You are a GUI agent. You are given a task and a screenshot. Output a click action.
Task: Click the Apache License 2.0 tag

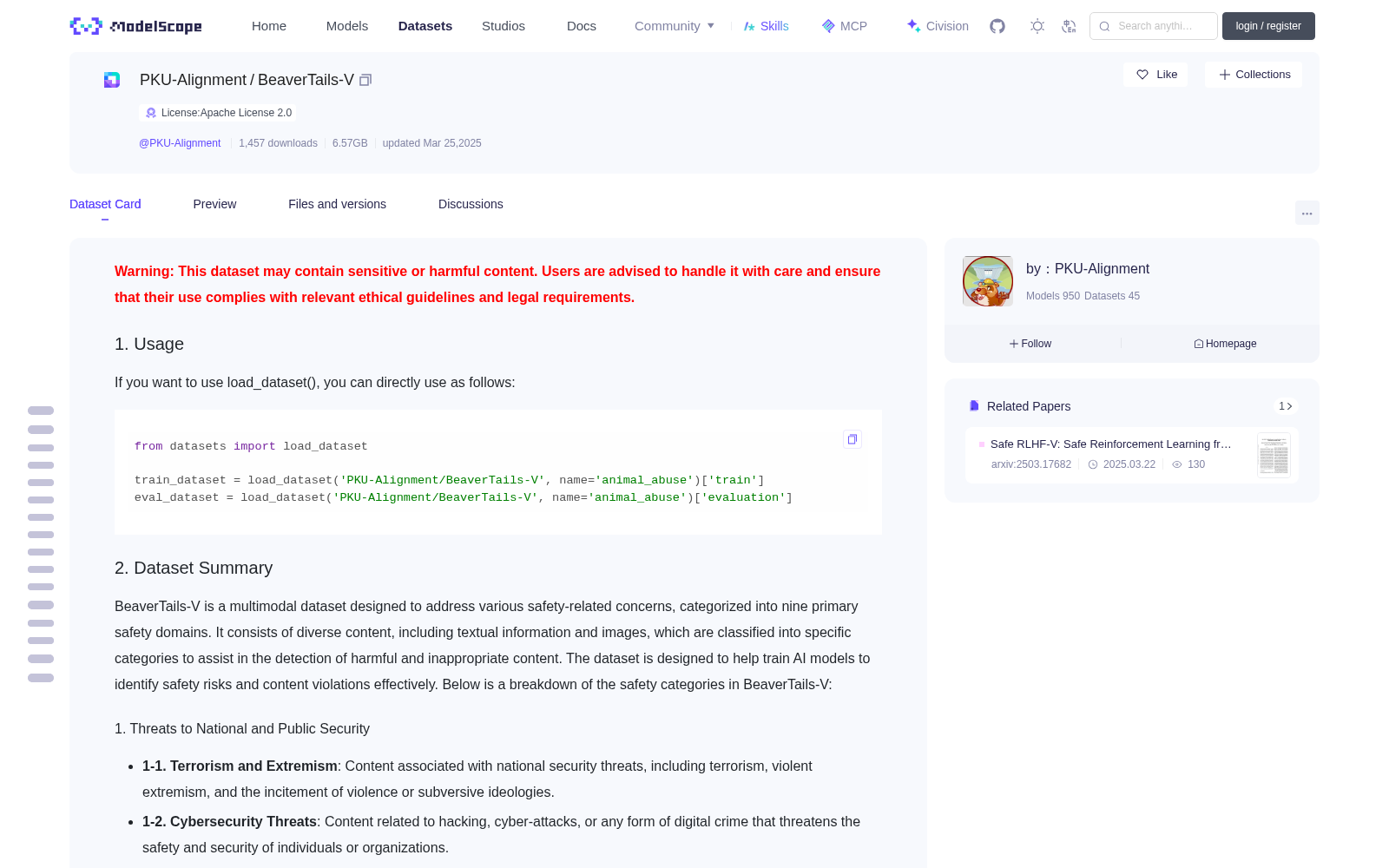tap(217, 113)
